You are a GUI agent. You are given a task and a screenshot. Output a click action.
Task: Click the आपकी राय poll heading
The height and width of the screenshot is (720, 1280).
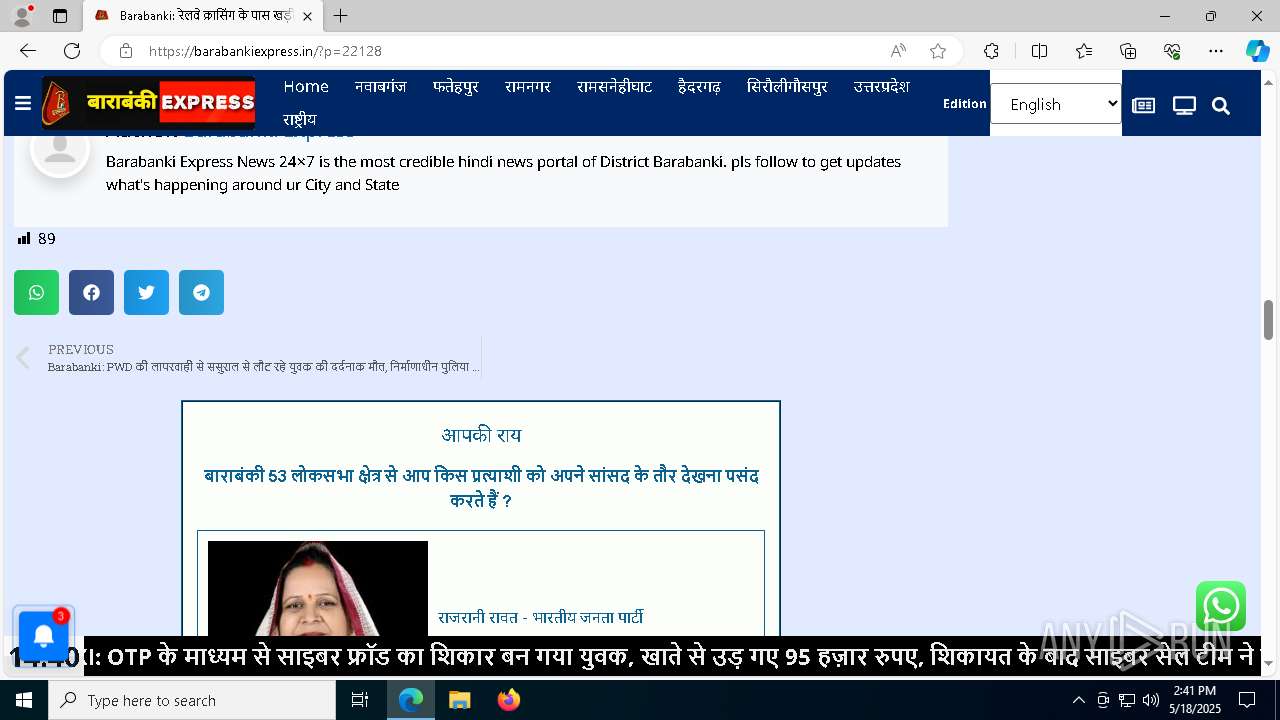(481, 435)
